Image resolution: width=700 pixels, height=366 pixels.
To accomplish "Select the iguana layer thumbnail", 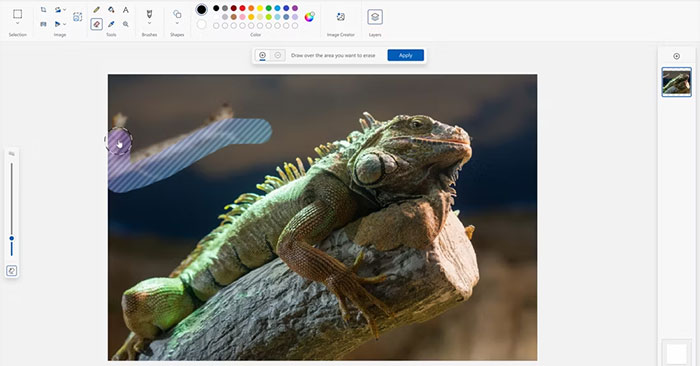I will pyautogui.click(x=677, y=82).
